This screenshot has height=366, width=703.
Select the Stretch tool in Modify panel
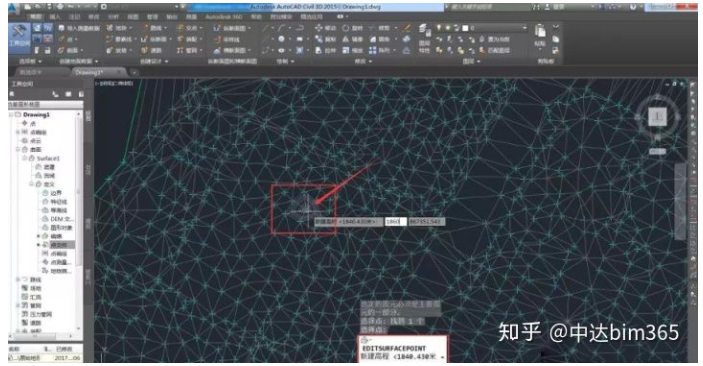pos(325,50)
